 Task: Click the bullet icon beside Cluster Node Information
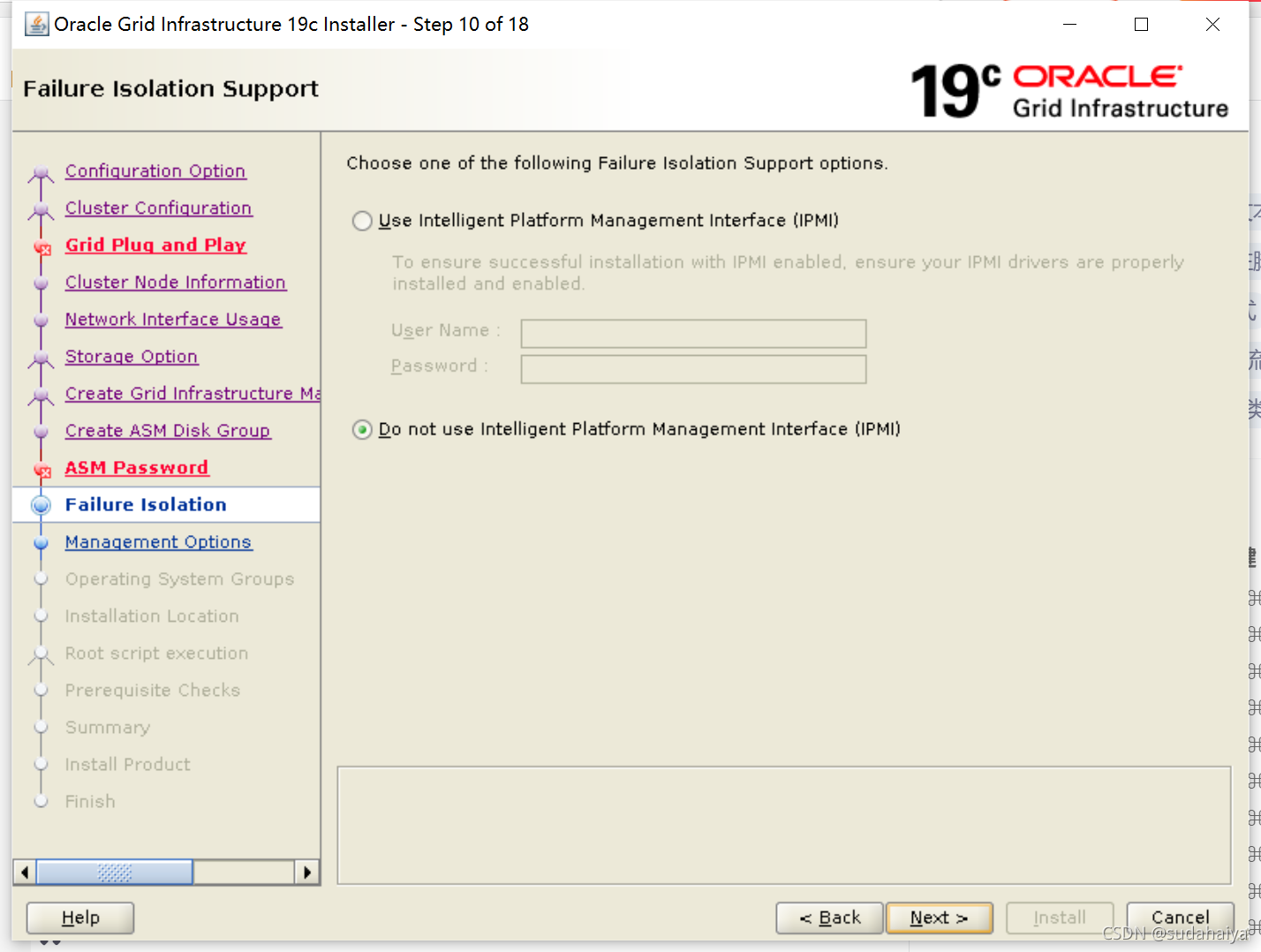41,283
